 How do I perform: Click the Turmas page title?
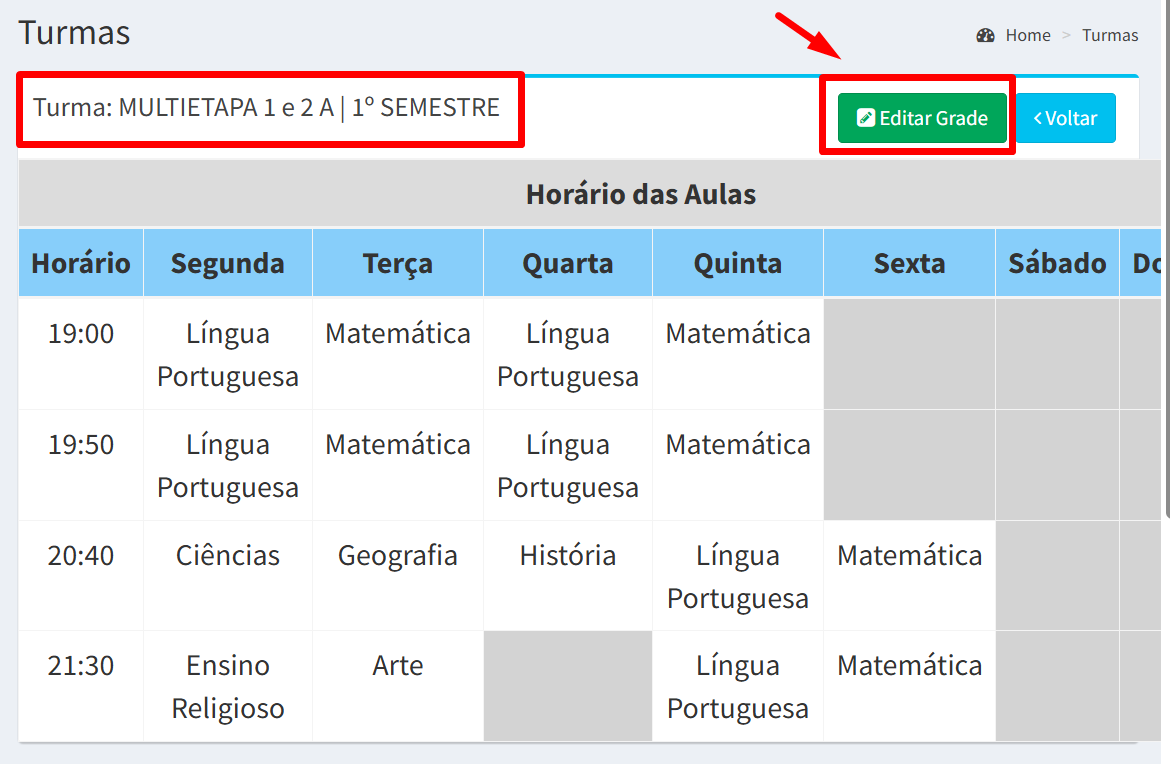(x=75, y=33)
